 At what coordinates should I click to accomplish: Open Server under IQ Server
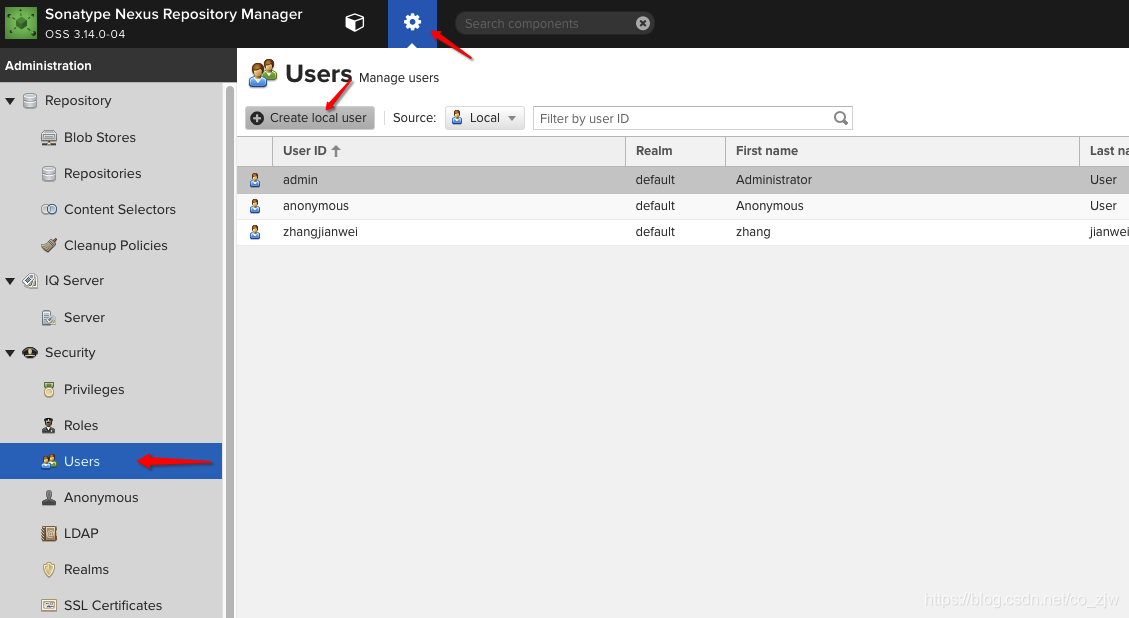111,318
